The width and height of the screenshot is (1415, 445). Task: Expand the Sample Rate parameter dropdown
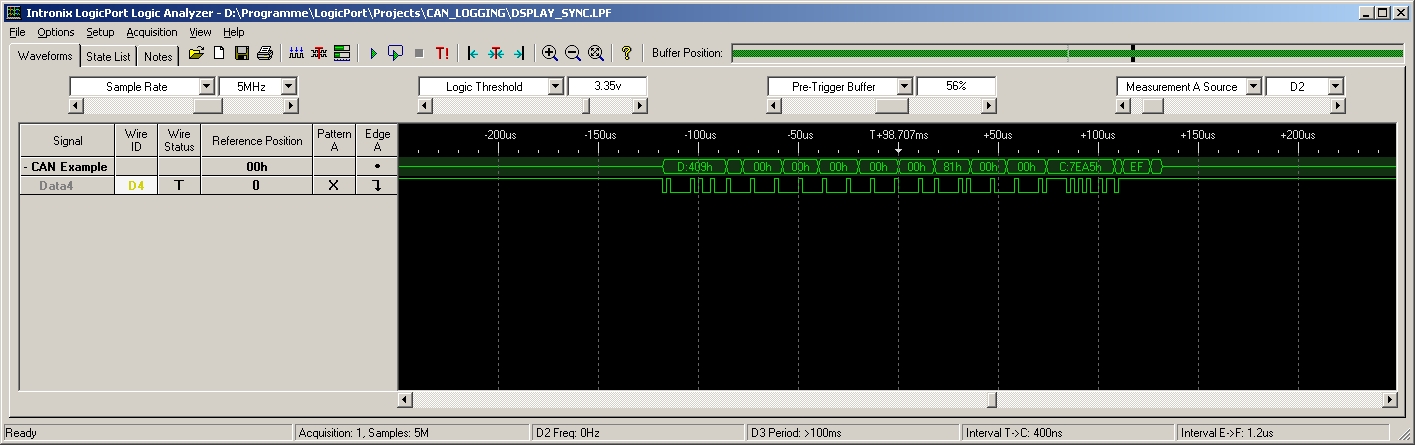[207, 87]
